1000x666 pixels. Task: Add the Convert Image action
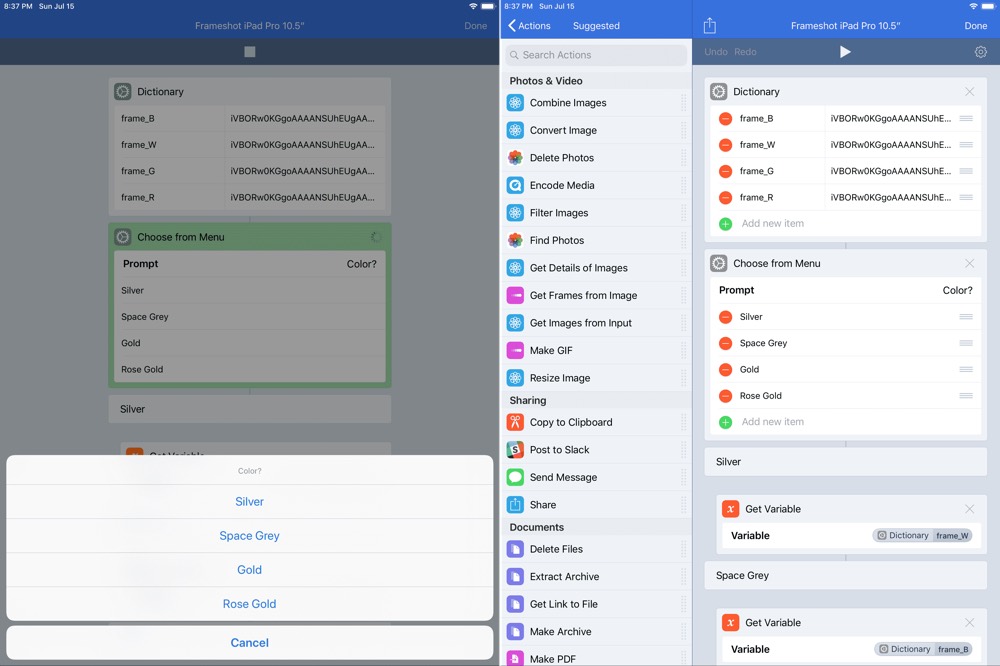pyautogui.click(x=596, y=130)
